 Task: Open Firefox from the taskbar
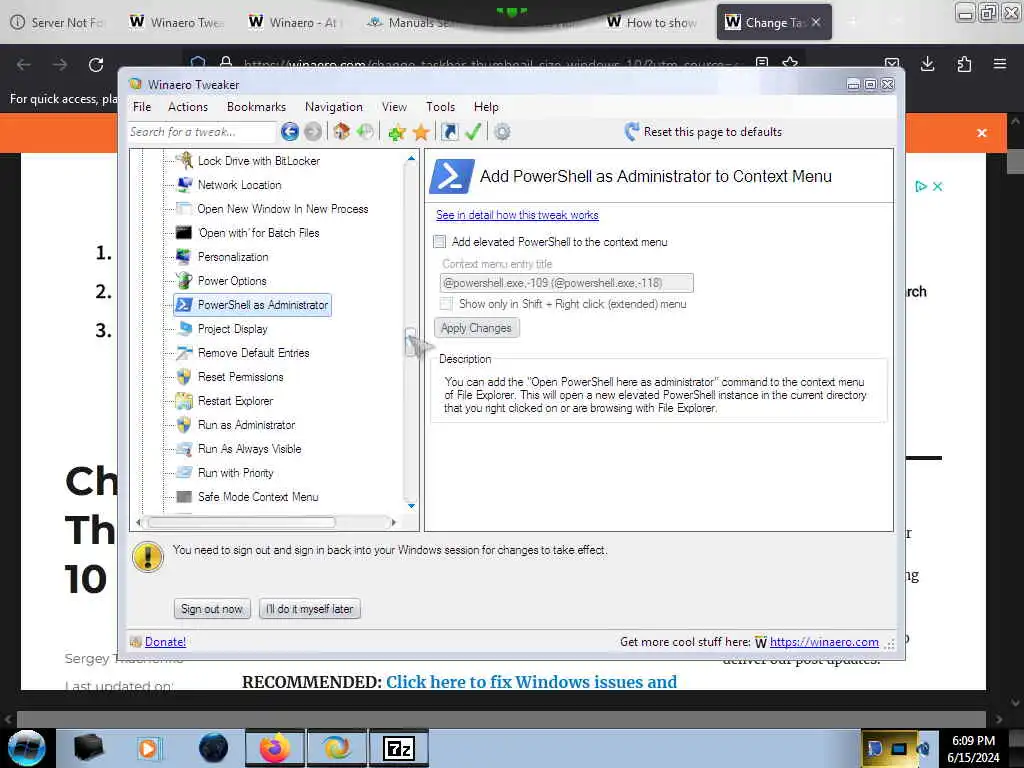(x=275, y=748)
